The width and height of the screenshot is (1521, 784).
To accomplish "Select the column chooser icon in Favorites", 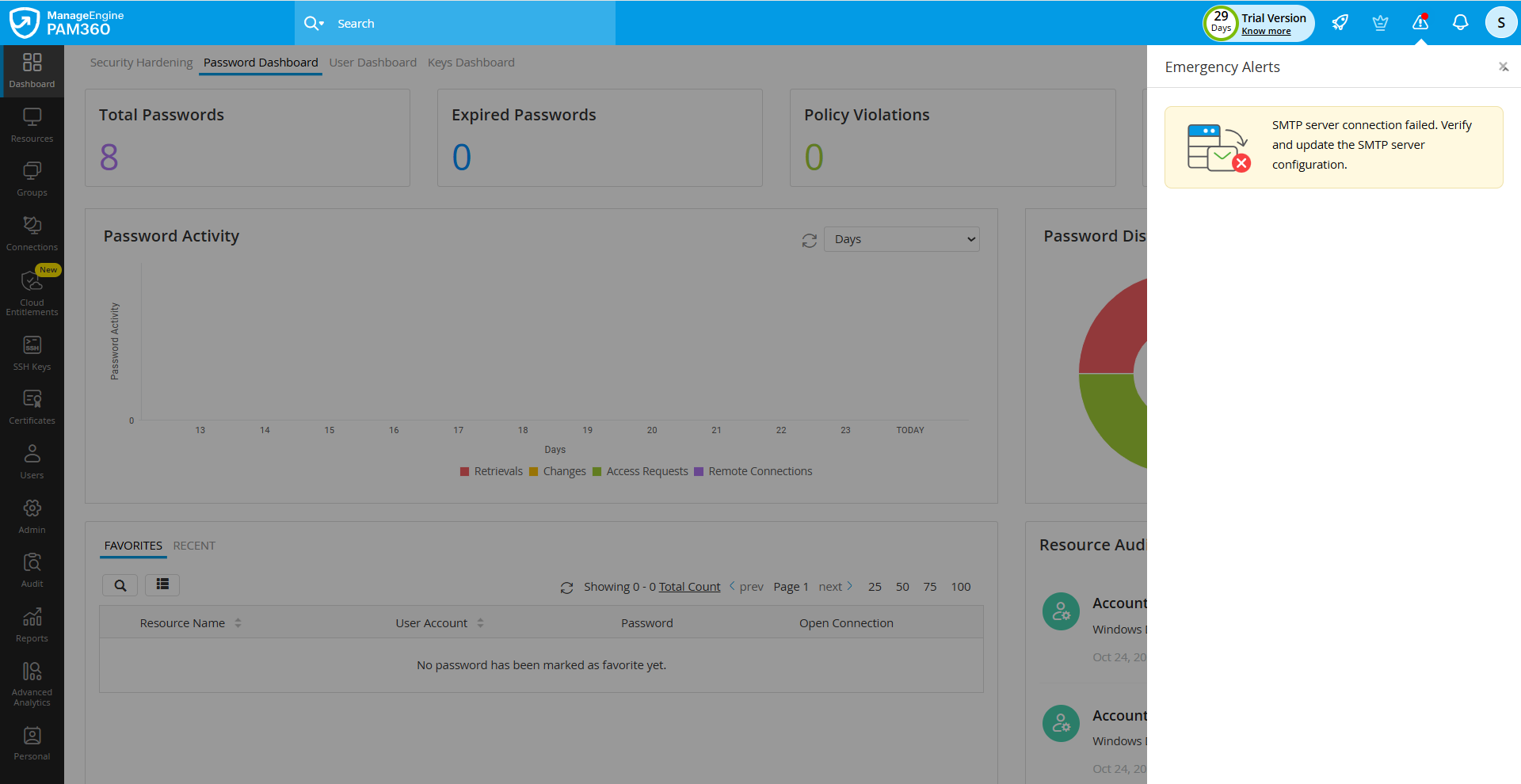I will click(x=162, y=585).
